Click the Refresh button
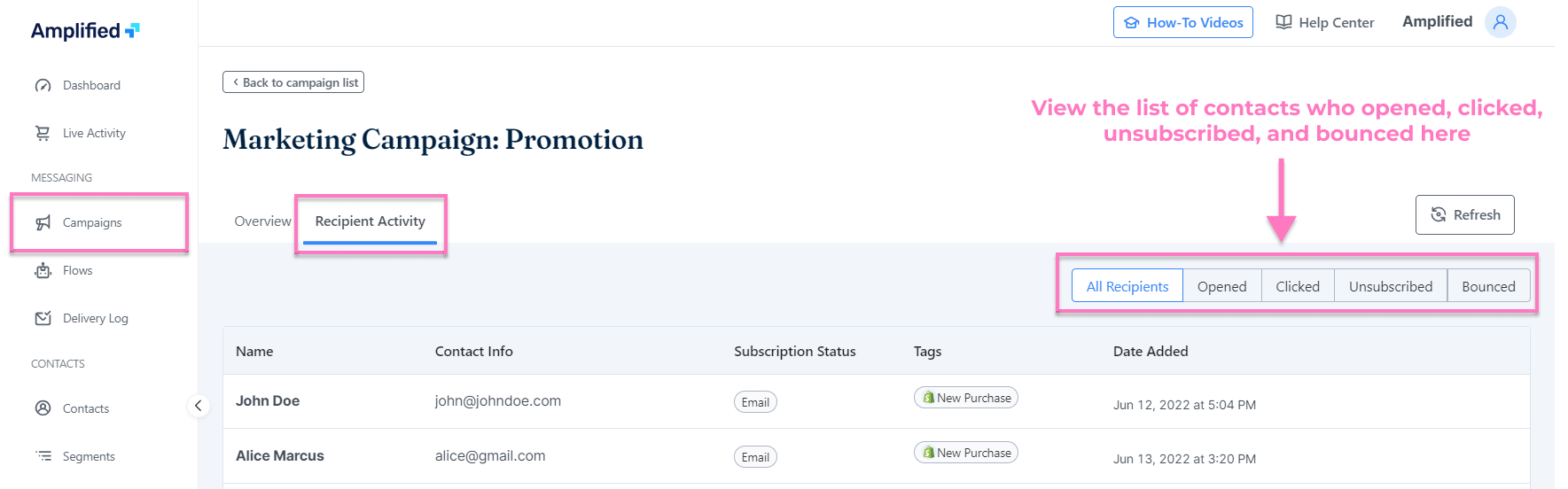This screenshot has height=489, width=1568. pyautogui.click(x=1464, y=215)
